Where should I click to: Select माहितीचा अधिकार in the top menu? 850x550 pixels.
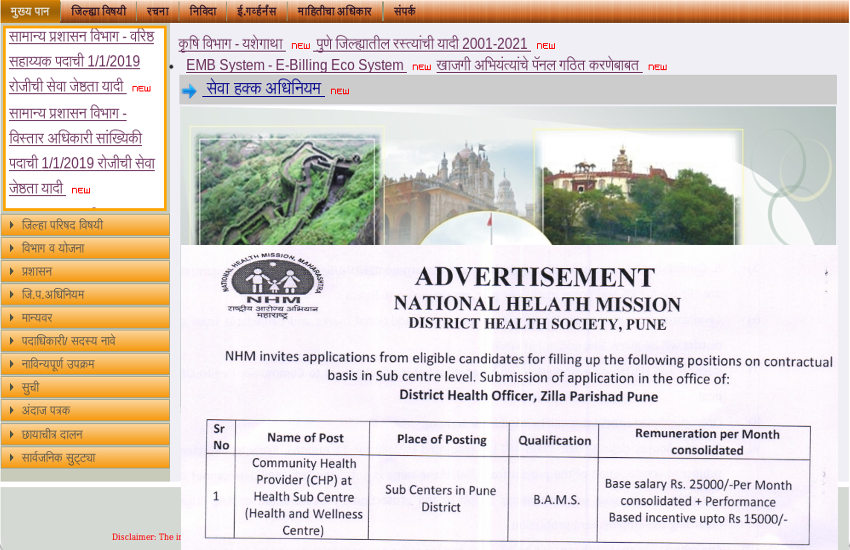(x=334, y=11)
